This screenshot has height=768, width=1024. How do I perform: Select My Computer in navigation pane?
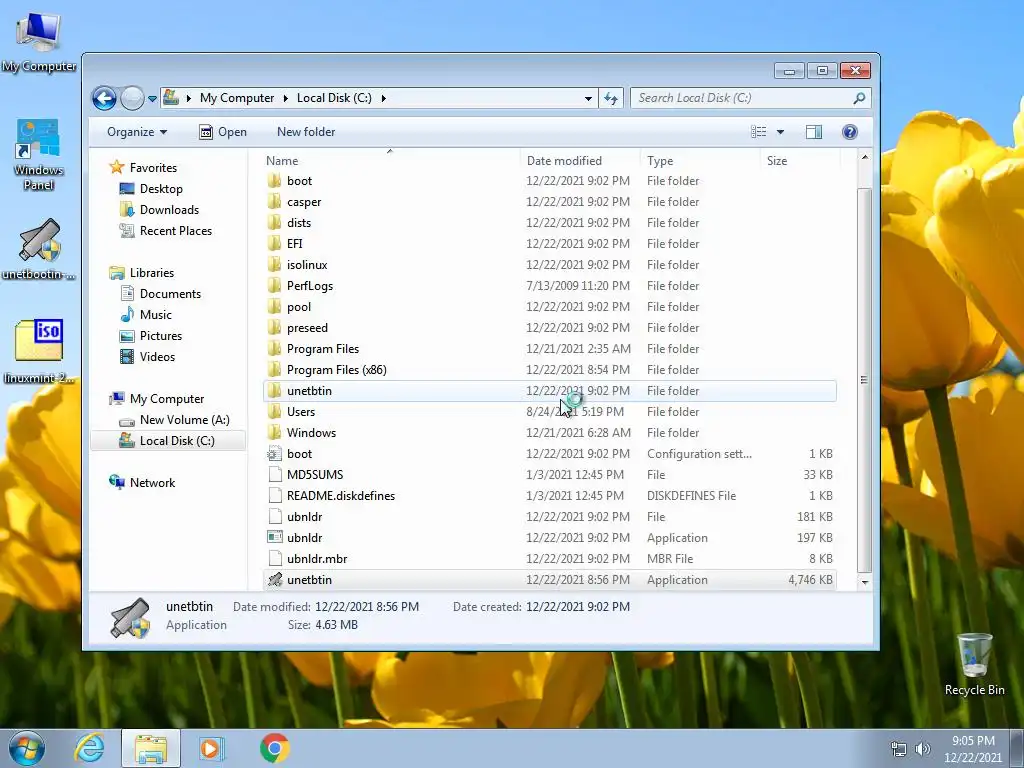coord(167,399)
